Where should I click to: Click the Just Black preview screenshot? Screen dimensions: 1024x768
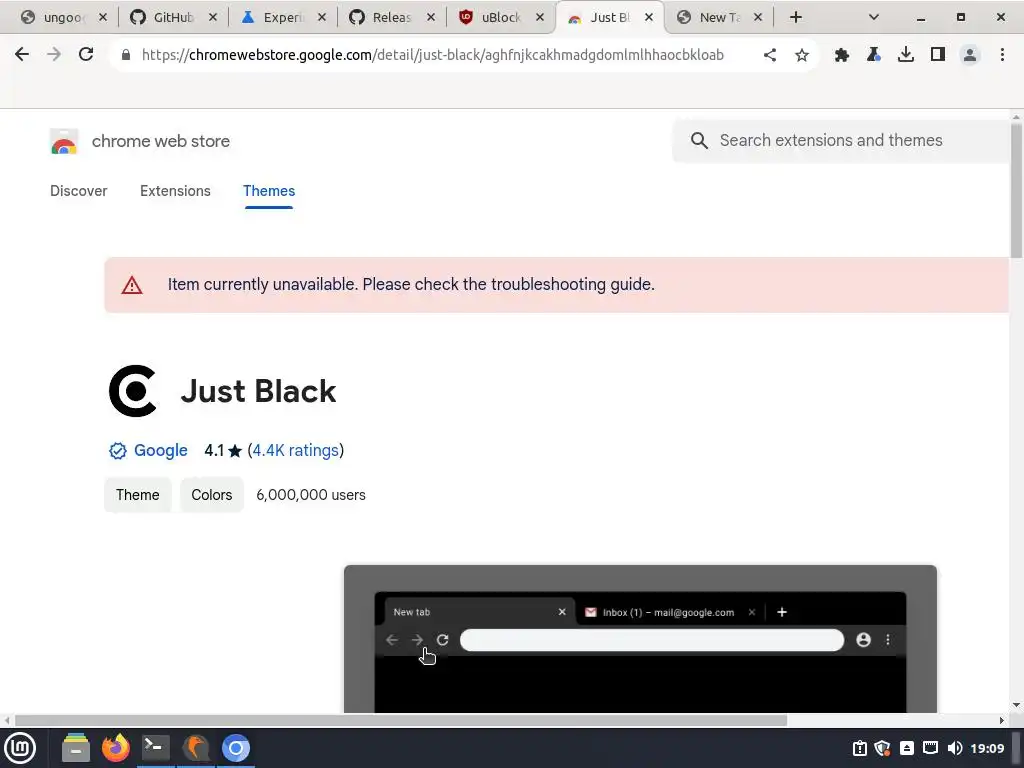(x=640, y=639)
